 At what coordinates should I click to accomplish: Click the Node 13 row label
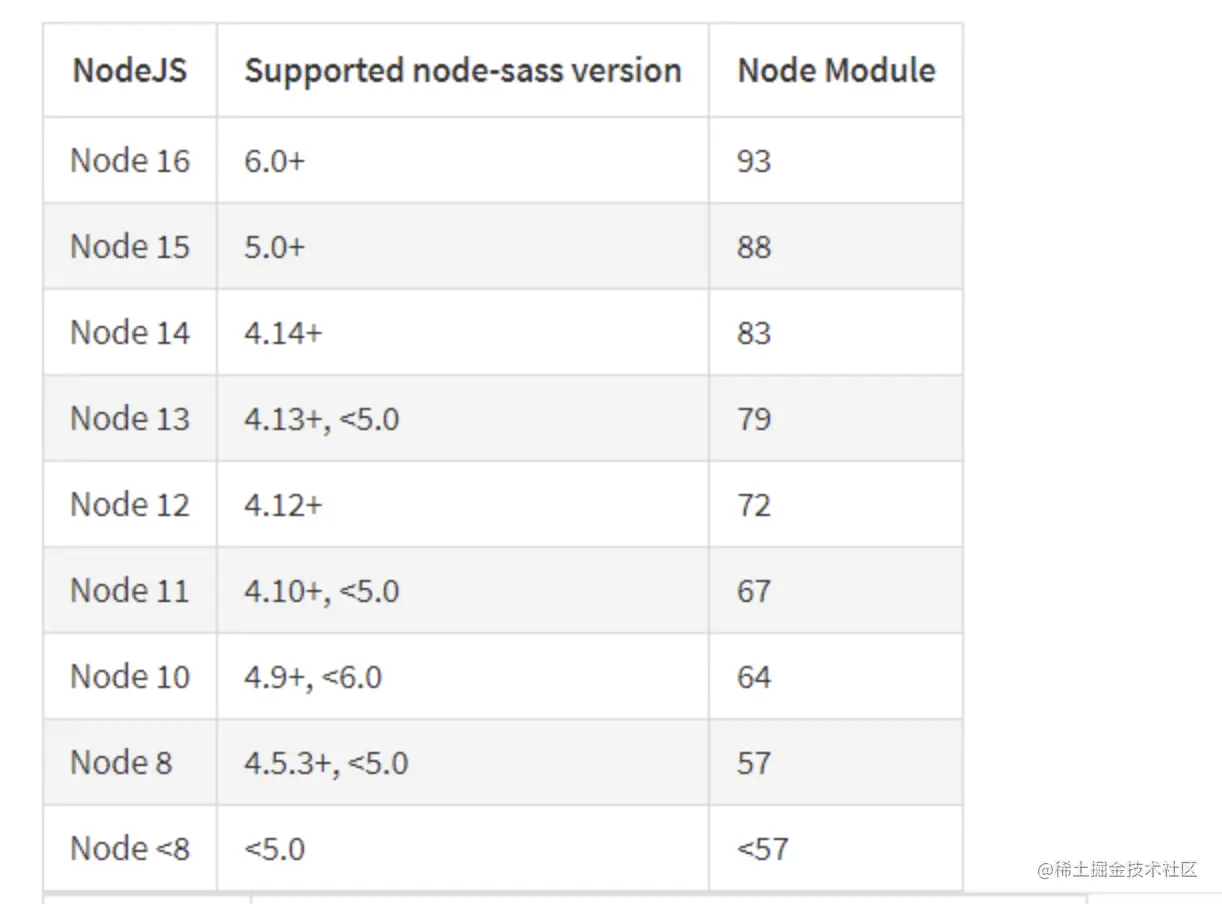(130, 419)
